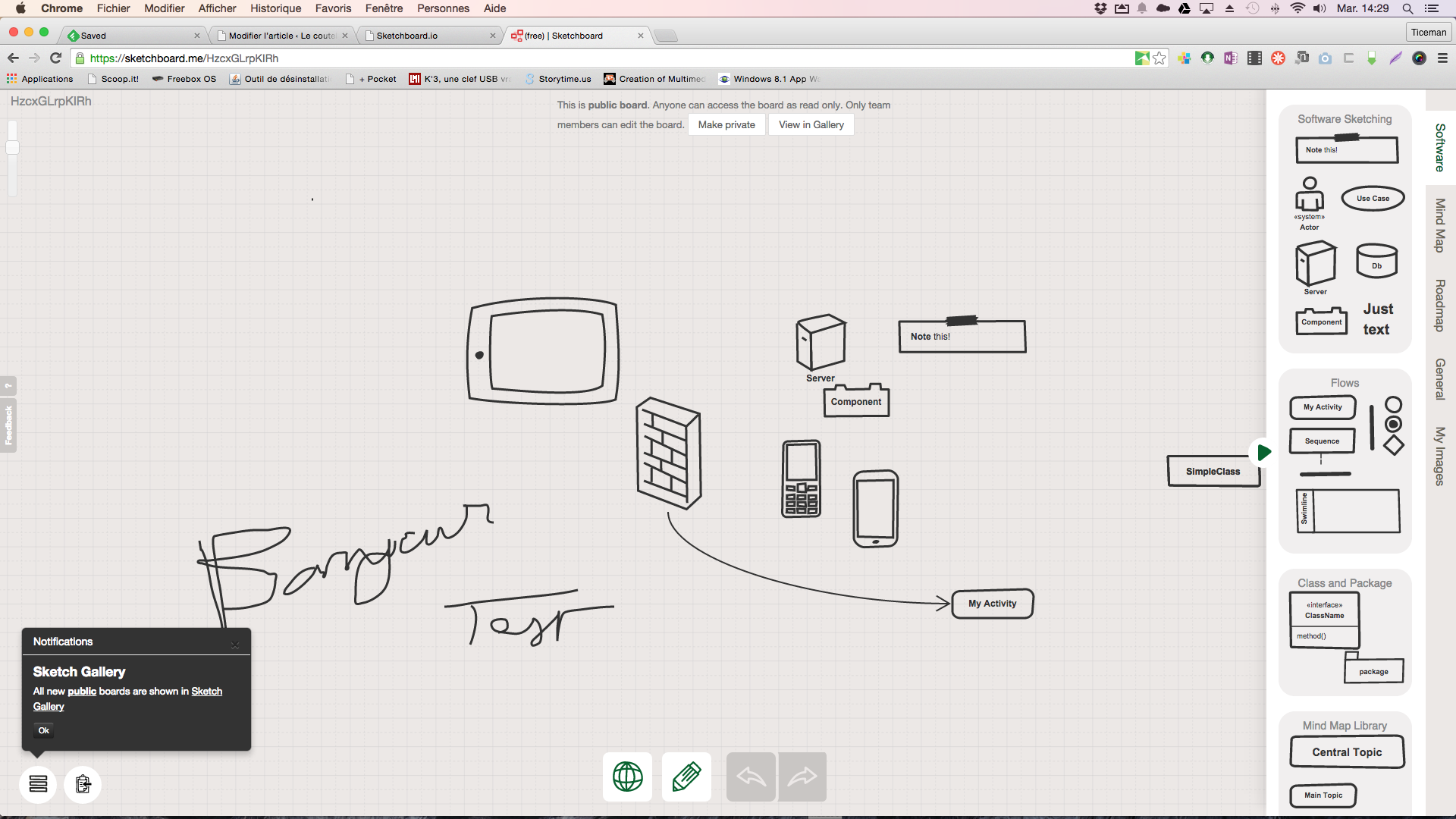Click the clipboard paste round button
Image resolution: width=1456 pixels, height=819 pixels.
pyautogui.click(x=83, y=783)
